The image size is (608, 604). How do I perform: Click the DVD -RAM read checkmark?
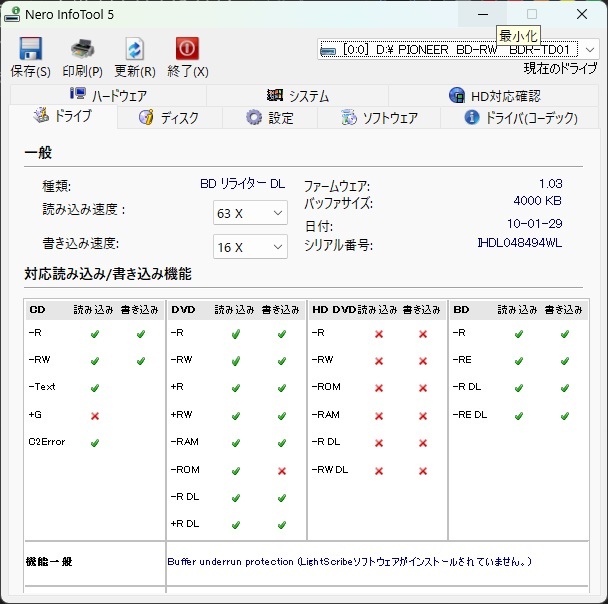(236, 443)
